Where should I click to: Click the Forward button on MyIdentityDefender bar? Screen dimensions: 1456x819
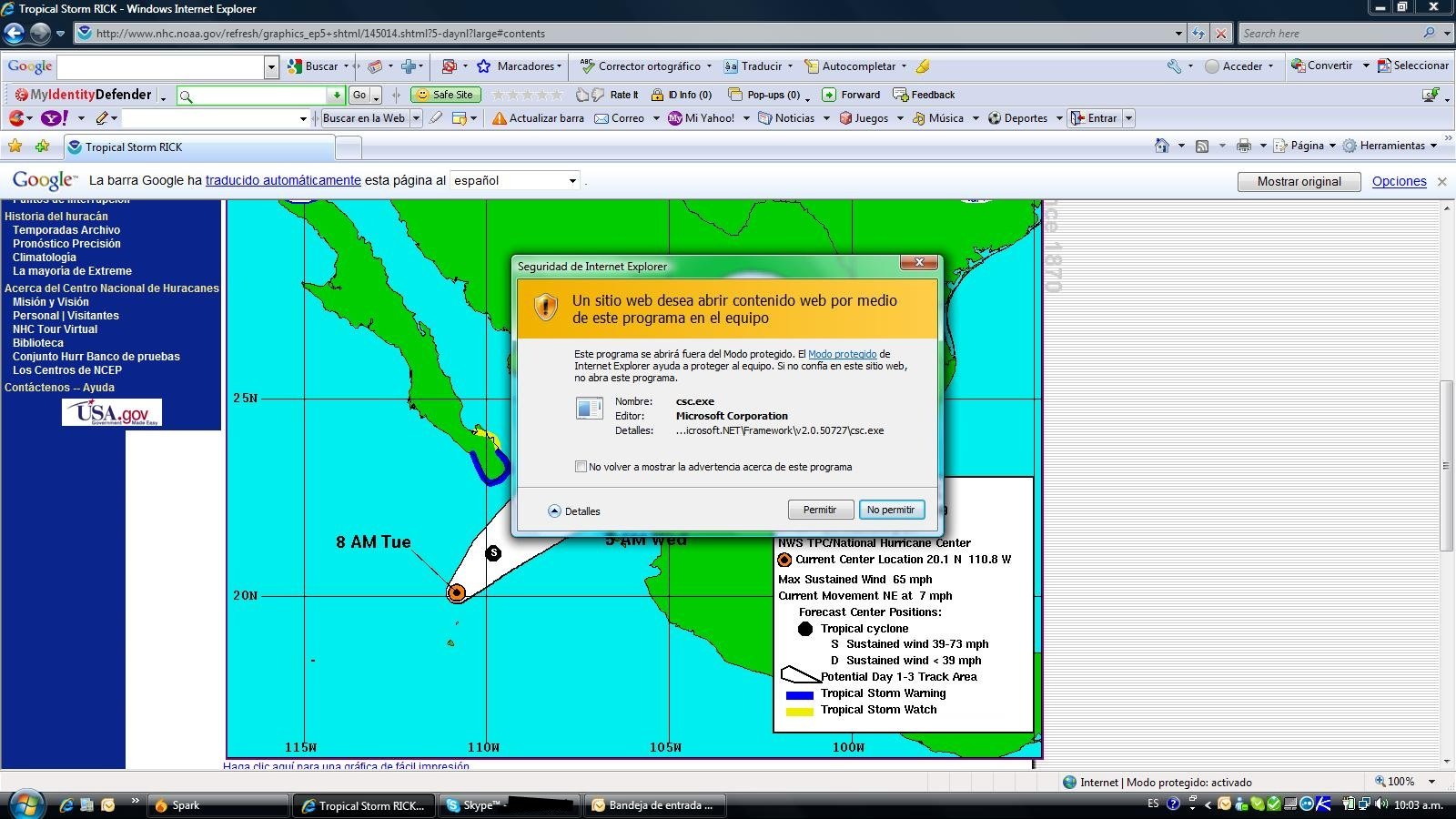[851, 95]
